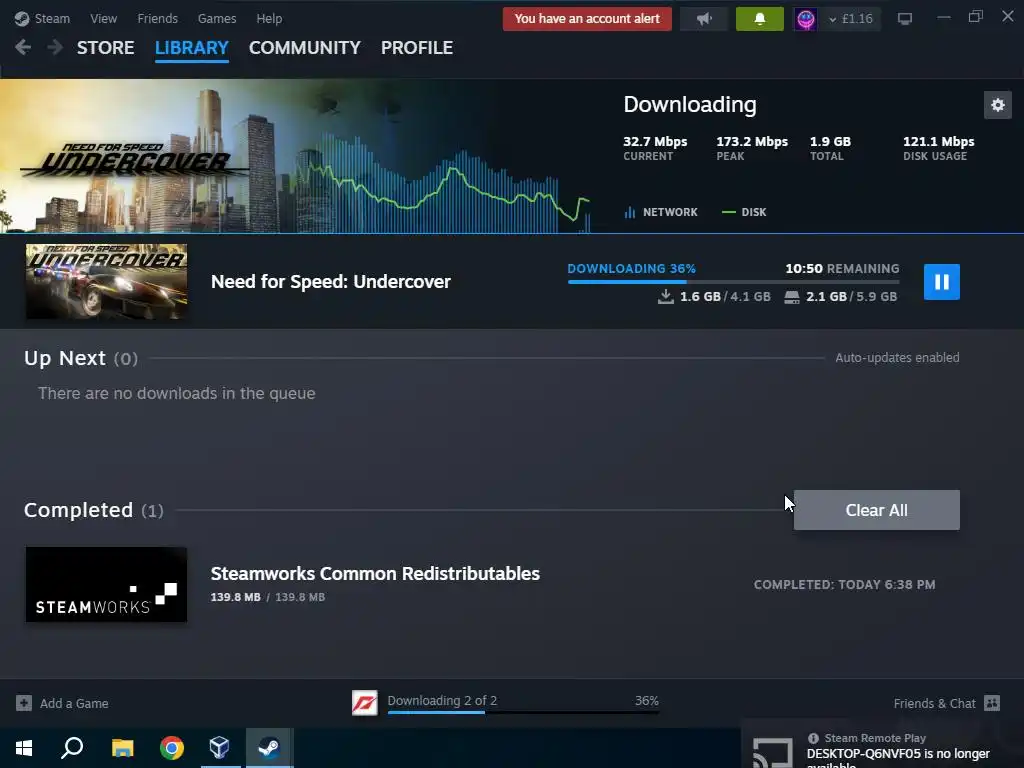Screen dimensions: 1024x768
Task: Open the PROFILE tab
Action: pos(417,48)
